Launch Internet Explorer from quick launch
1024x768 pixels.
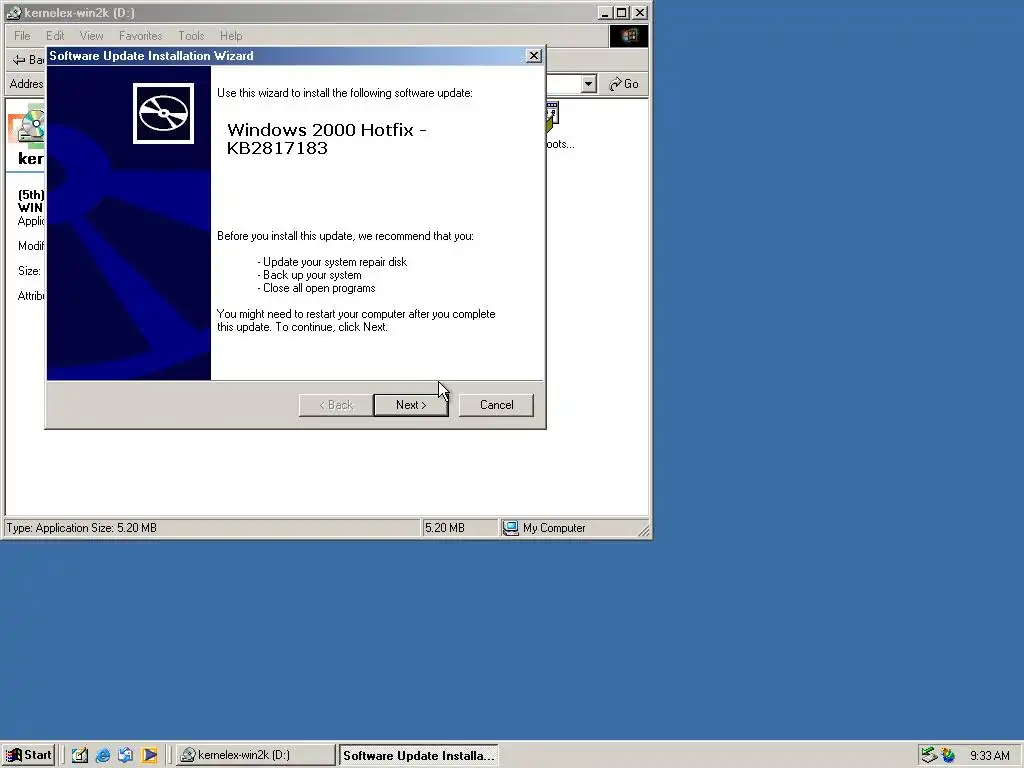pos(103,756)
